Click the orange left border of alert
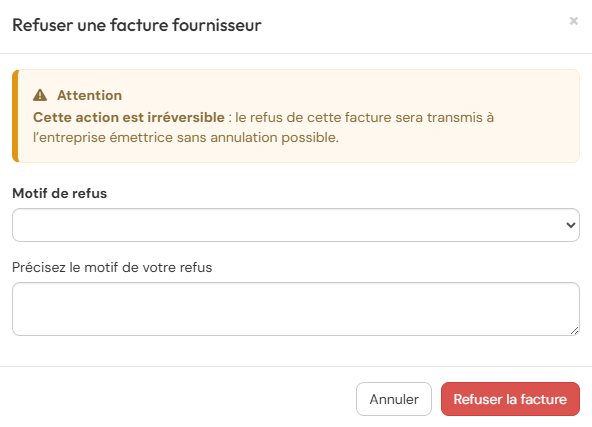Viewport: 592px width, 427px height. pos(15,116)
